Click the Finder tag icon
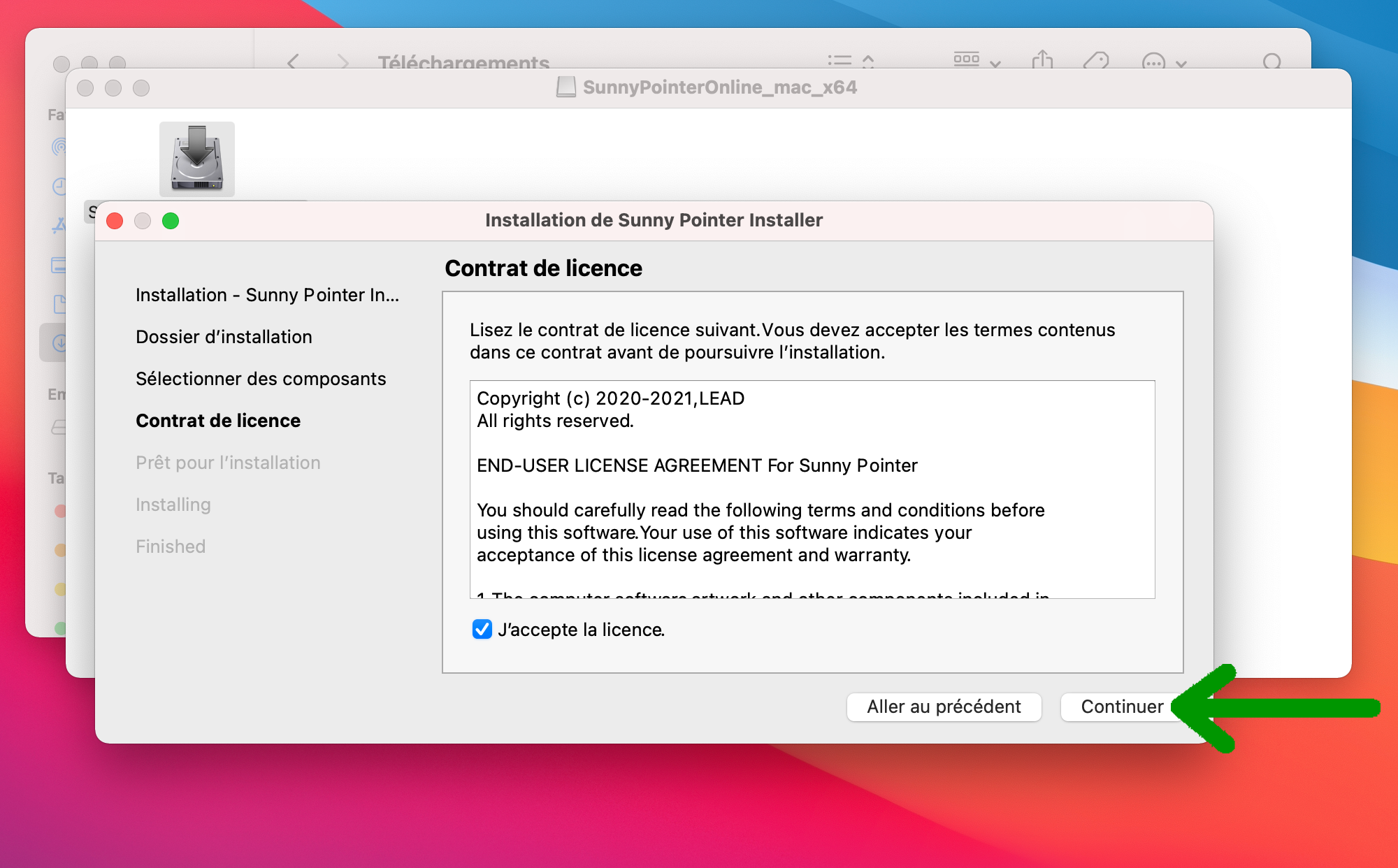Viewport: 1398px width, 868px height. click(x=1095, y=61)
